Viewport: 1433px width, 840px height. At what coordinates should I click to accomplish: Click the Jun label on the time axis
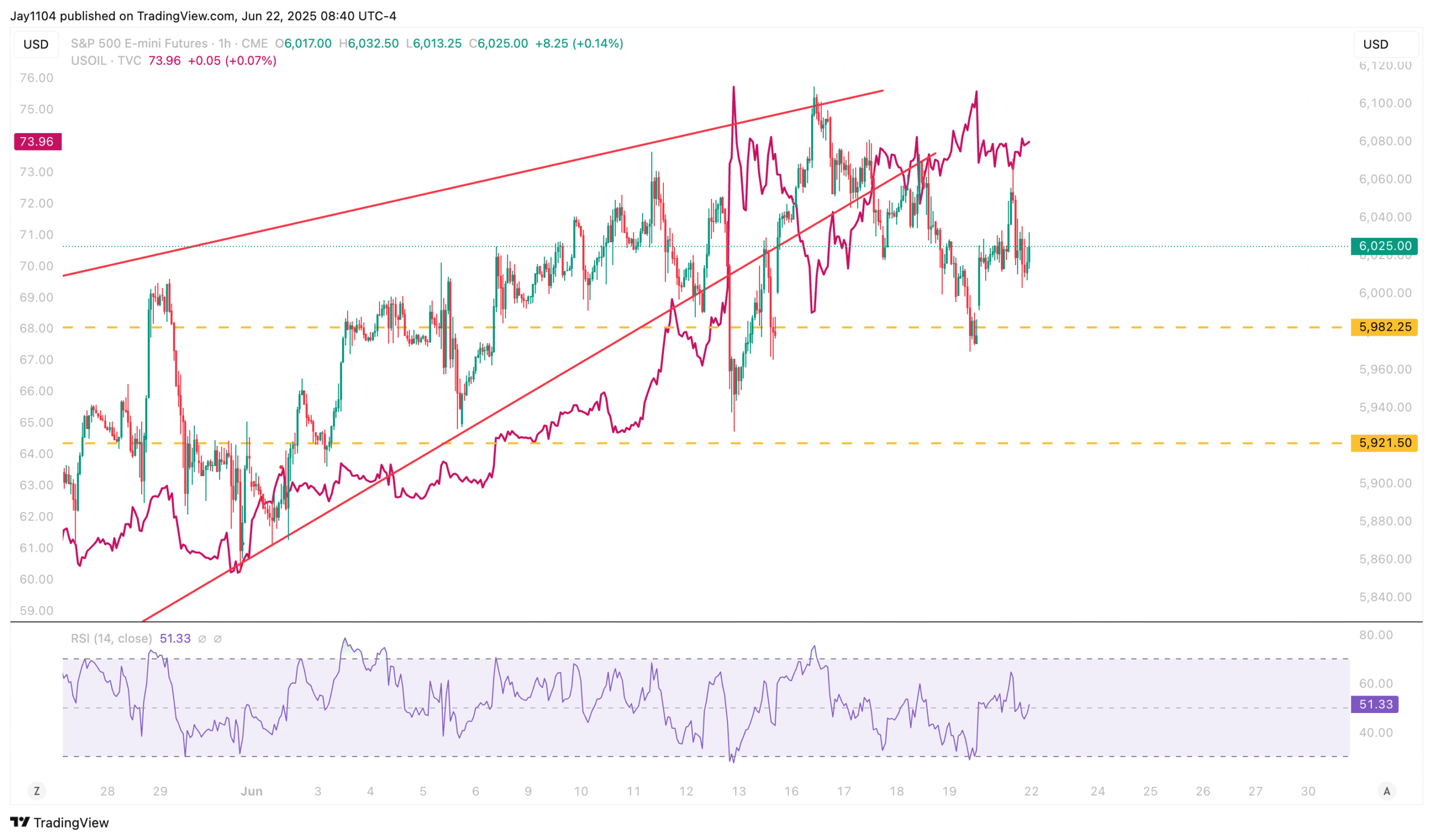pos(251,791)
